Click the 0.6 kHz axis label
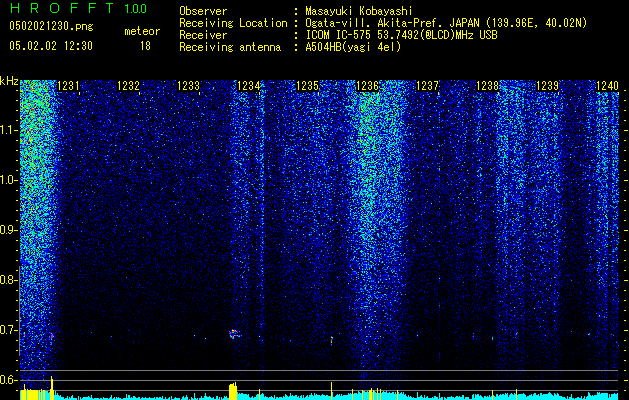The width and height of the screenshot is (629, 400). (9, 380)
